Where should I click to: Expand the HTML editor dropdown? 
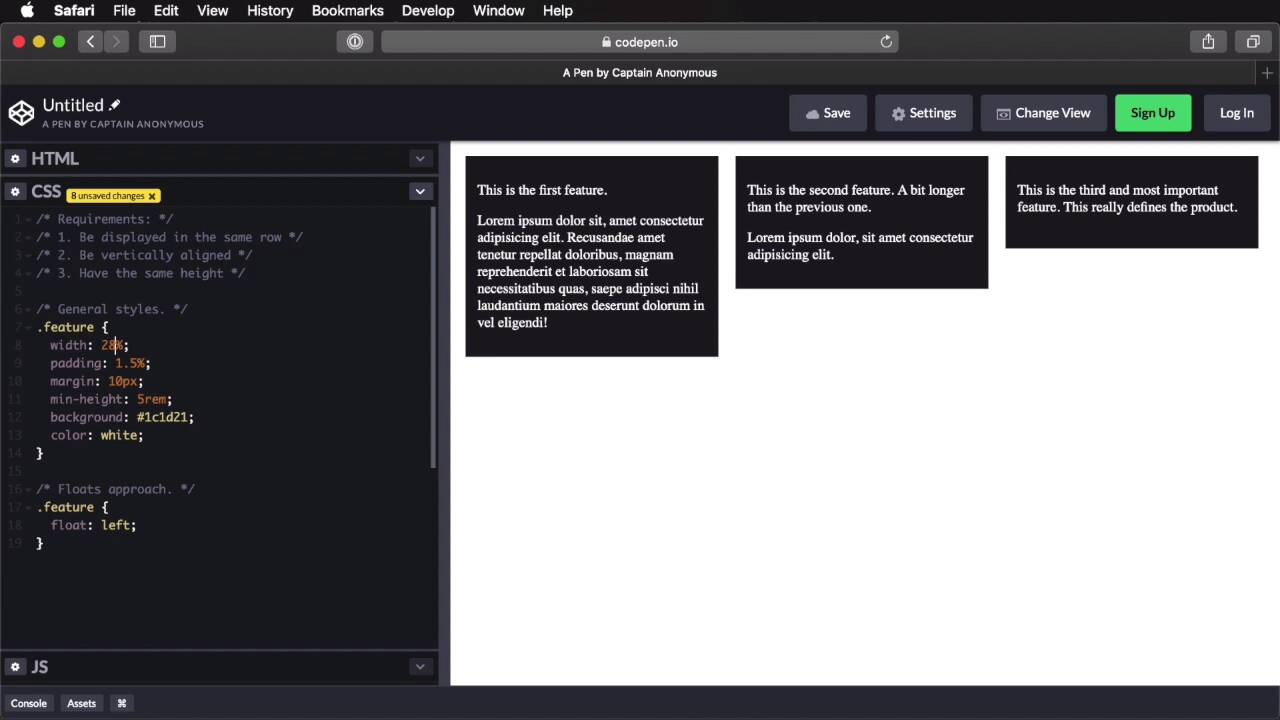click(420, 158)
